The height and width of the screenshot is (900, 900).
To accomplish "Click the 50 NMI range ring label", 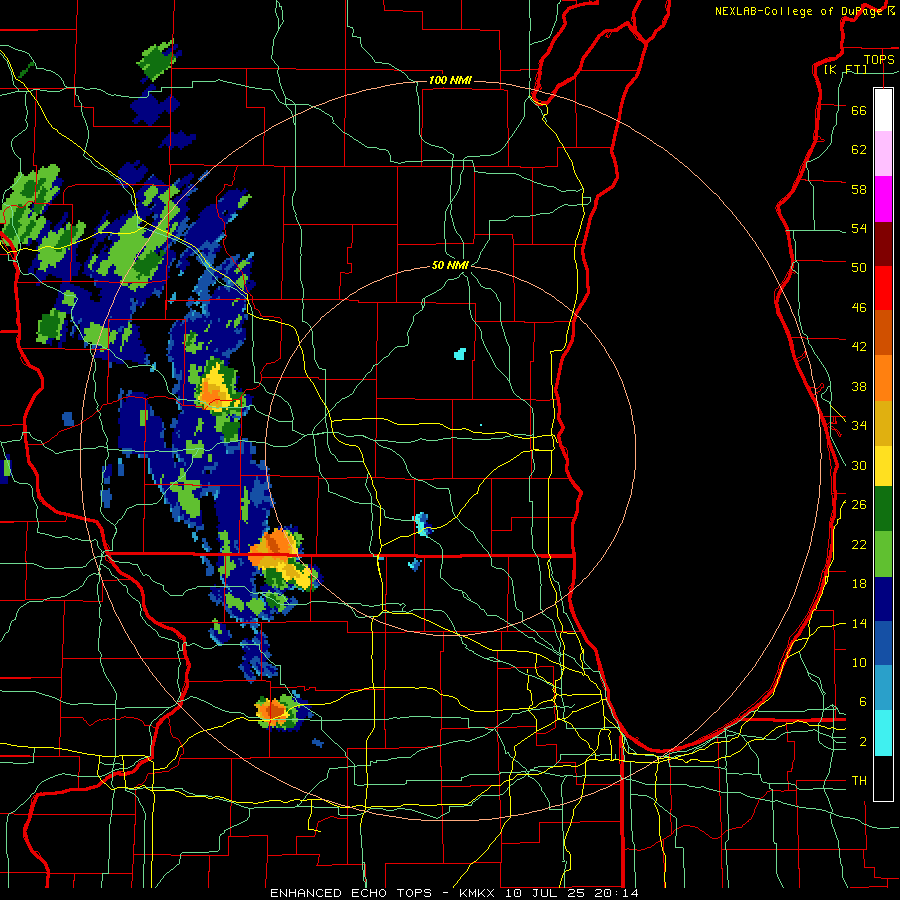I will tap(451, 265).
